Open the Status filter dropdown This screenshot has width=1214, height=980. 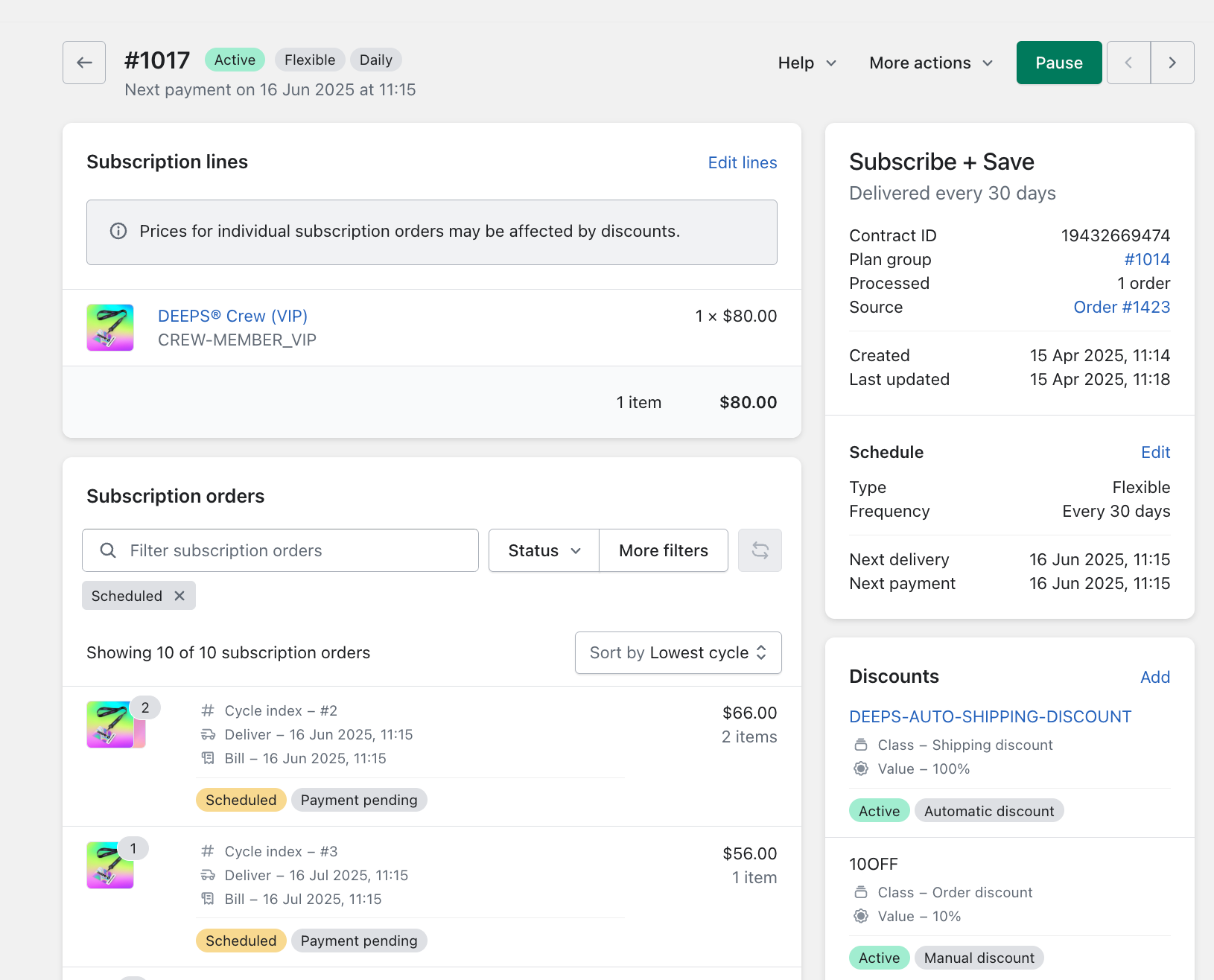point(544,550)
